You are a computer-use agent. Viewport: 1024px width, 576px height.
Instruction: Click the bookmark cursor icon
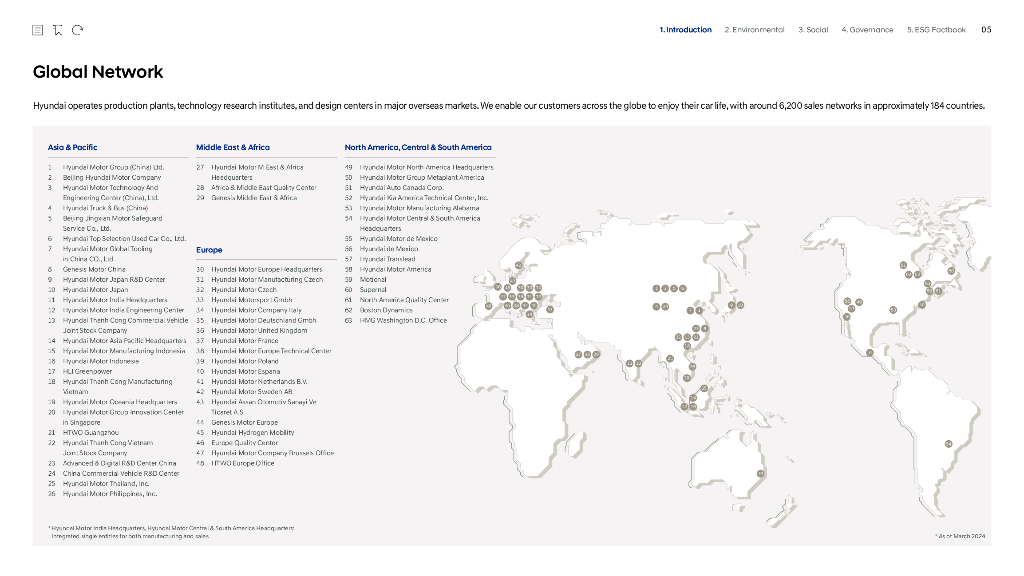tap(57, 30)
